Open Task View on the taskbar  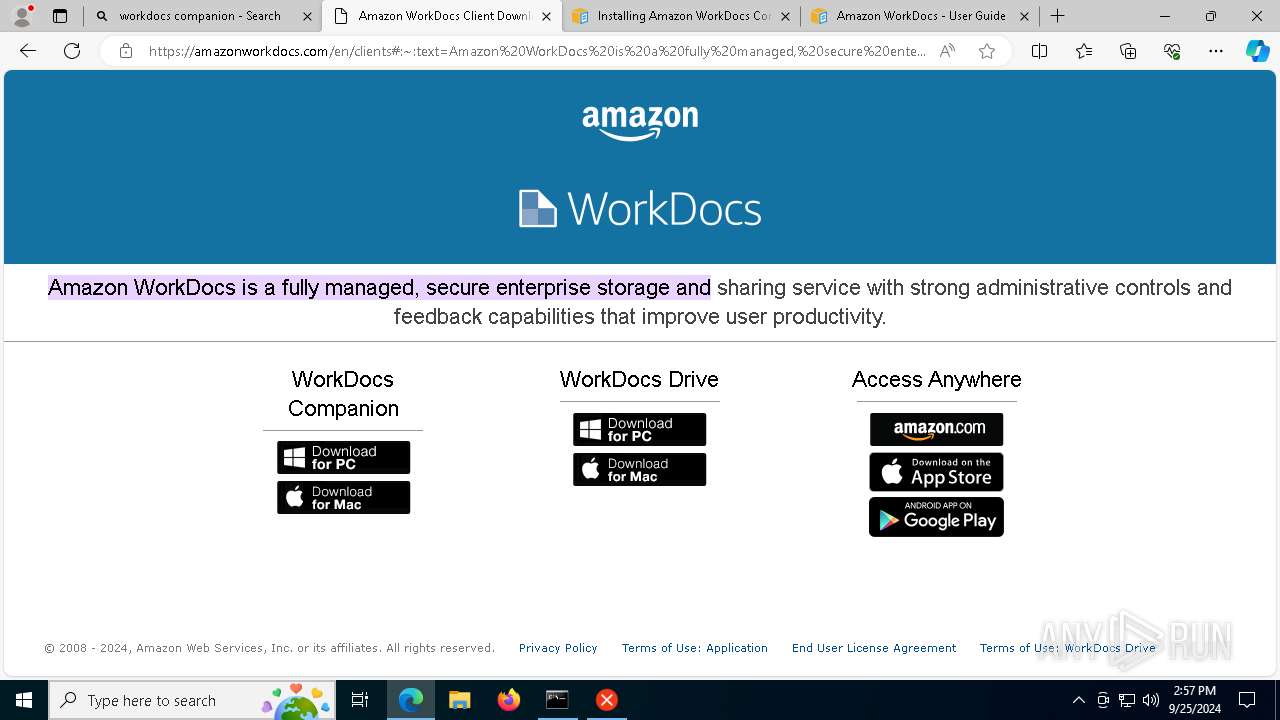(360, 700)
